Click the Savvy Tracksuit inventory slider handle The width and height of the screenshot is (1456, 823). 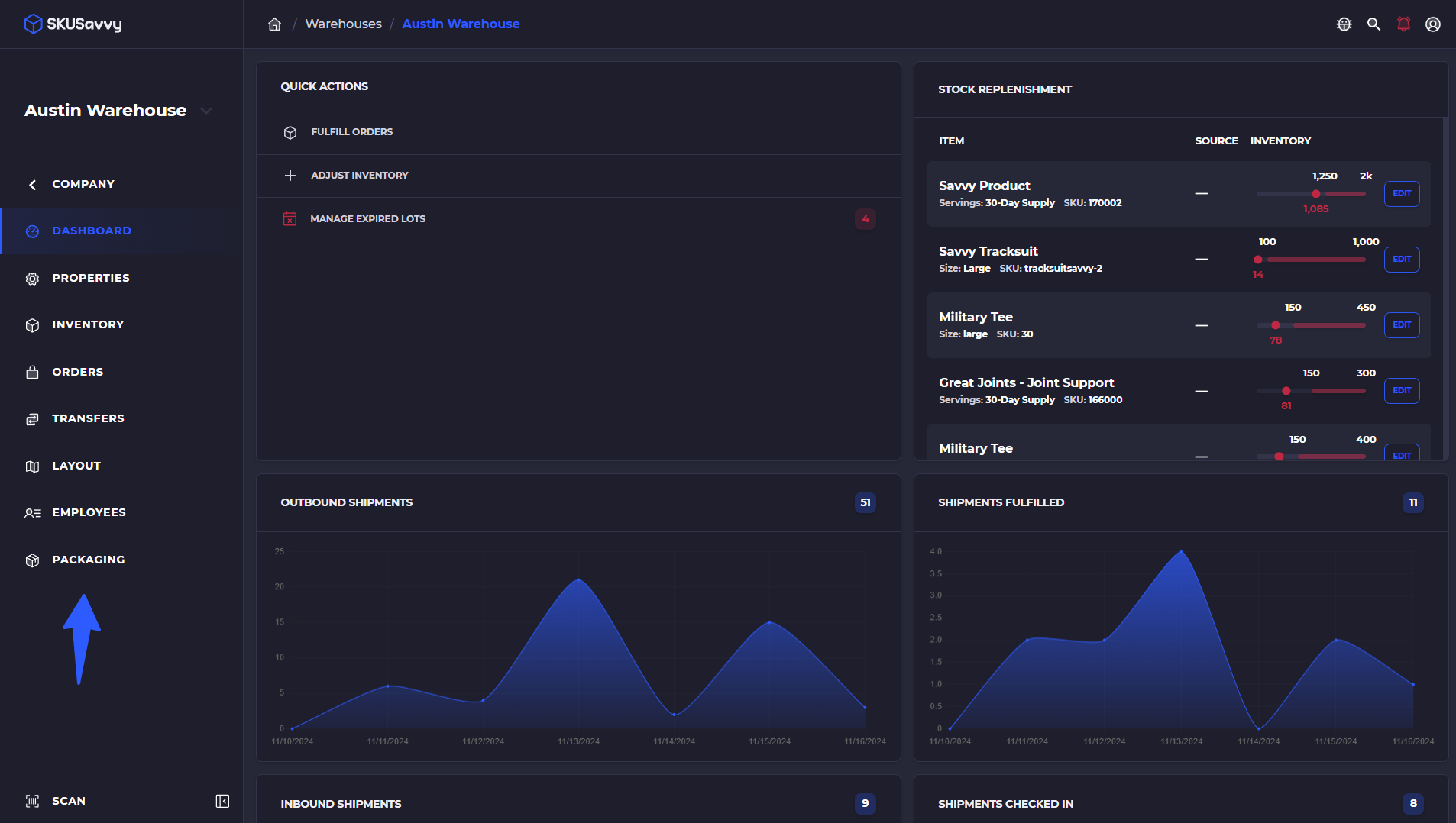[1258, 260]
